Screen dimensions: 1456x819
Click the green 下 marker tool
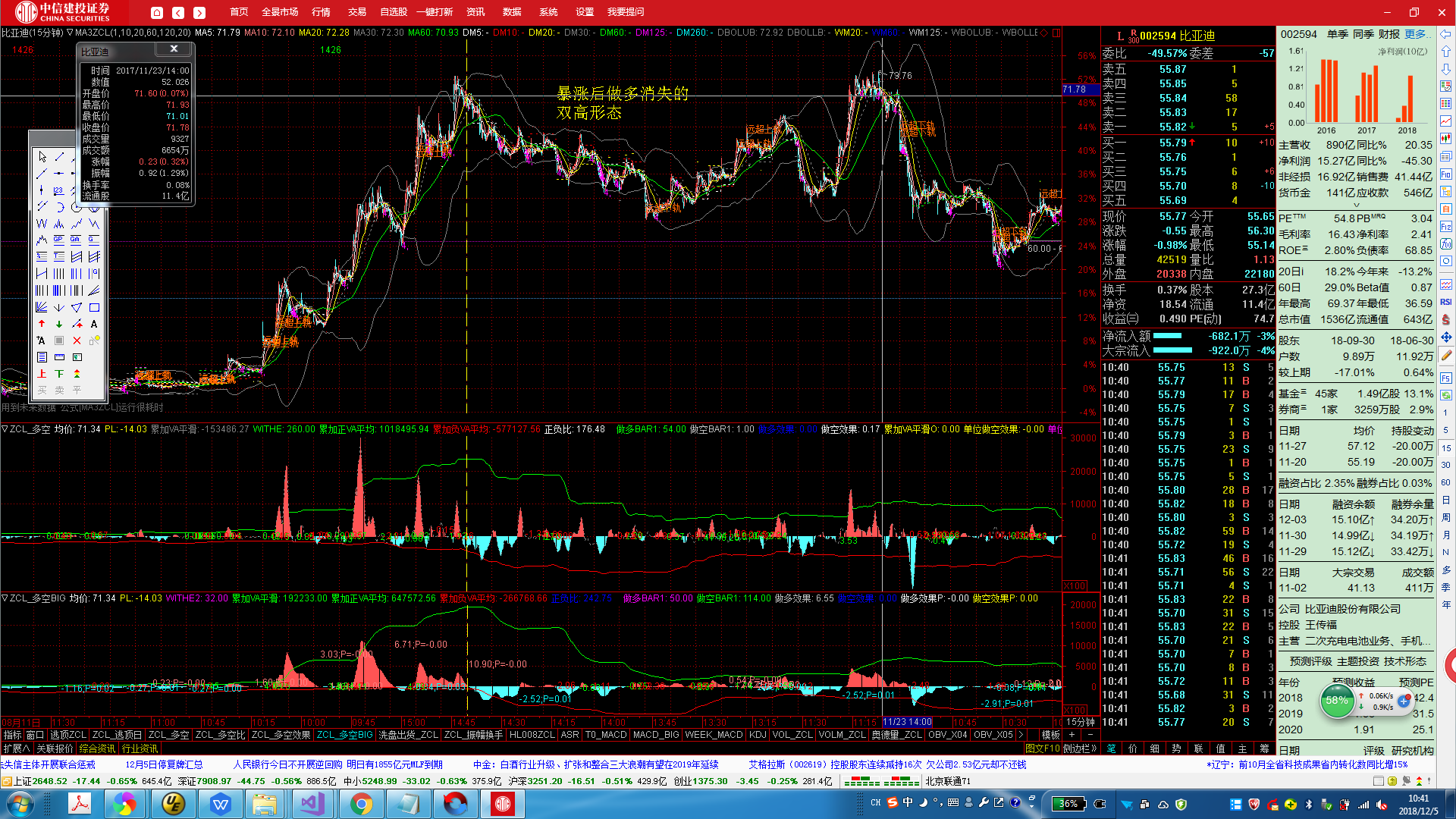[x=59, y=374]
